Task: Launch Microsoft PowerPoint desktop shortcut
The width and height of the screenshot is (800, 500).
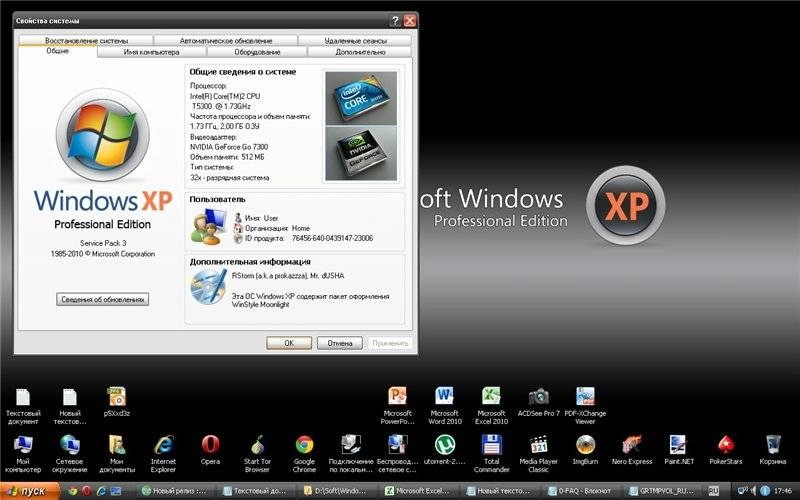Action: 397,406
